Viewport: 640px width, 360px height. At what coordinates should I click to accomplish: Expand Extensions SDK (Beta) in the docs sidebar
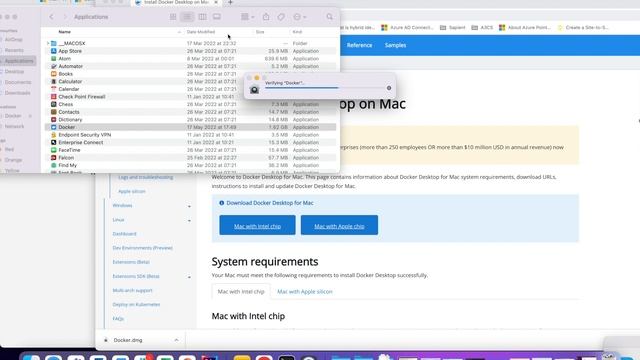[x=189, y=277]
